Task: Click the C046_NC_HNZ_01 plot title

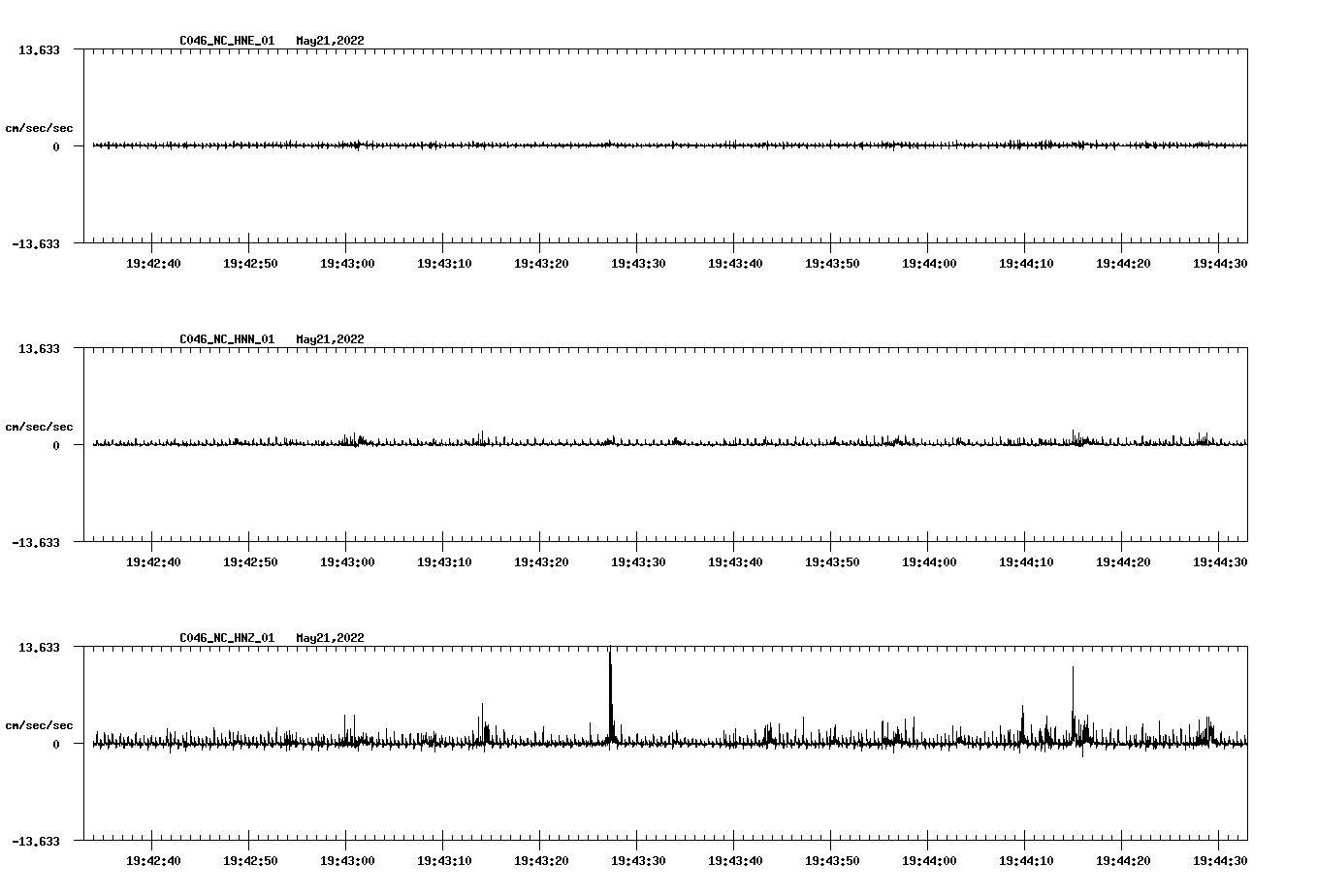Action: click(x=227, y=638)
